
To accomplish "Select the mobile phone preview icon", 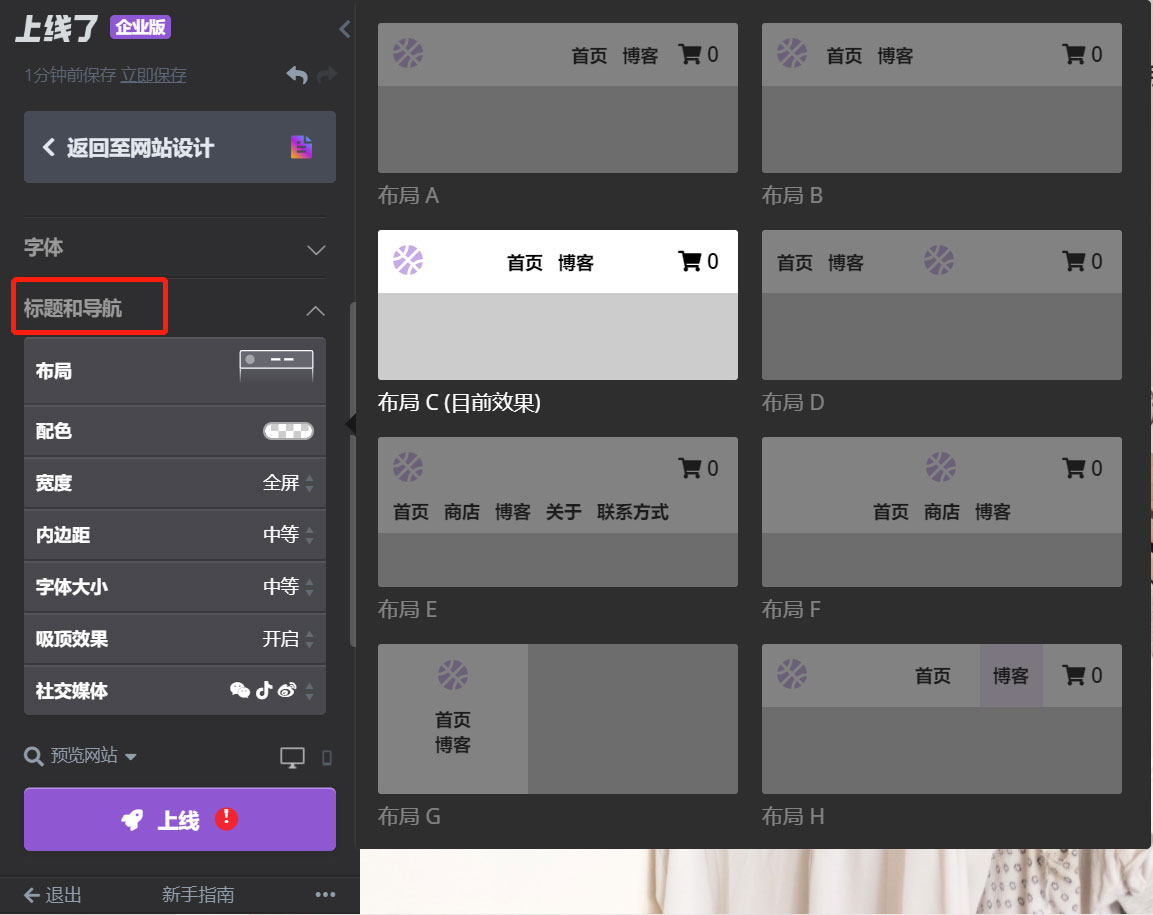I will click(326, 757).
